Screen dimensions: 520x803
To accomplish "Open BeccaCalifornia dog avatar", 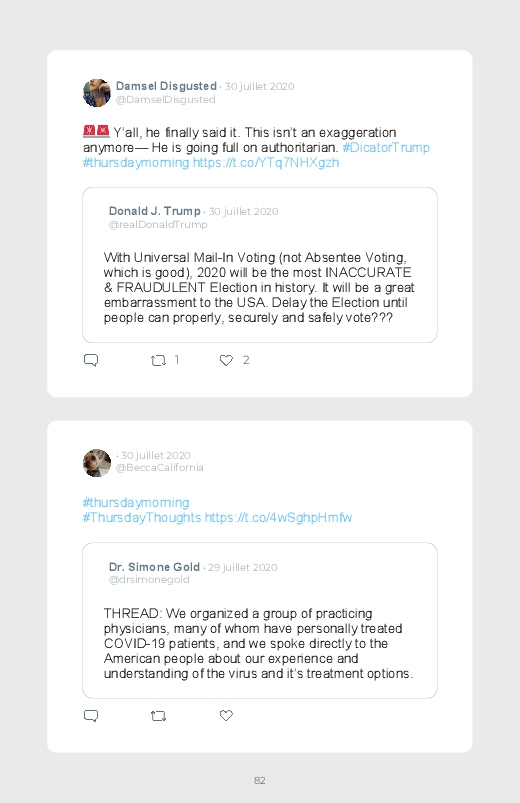I will click(x=97, y=463).
